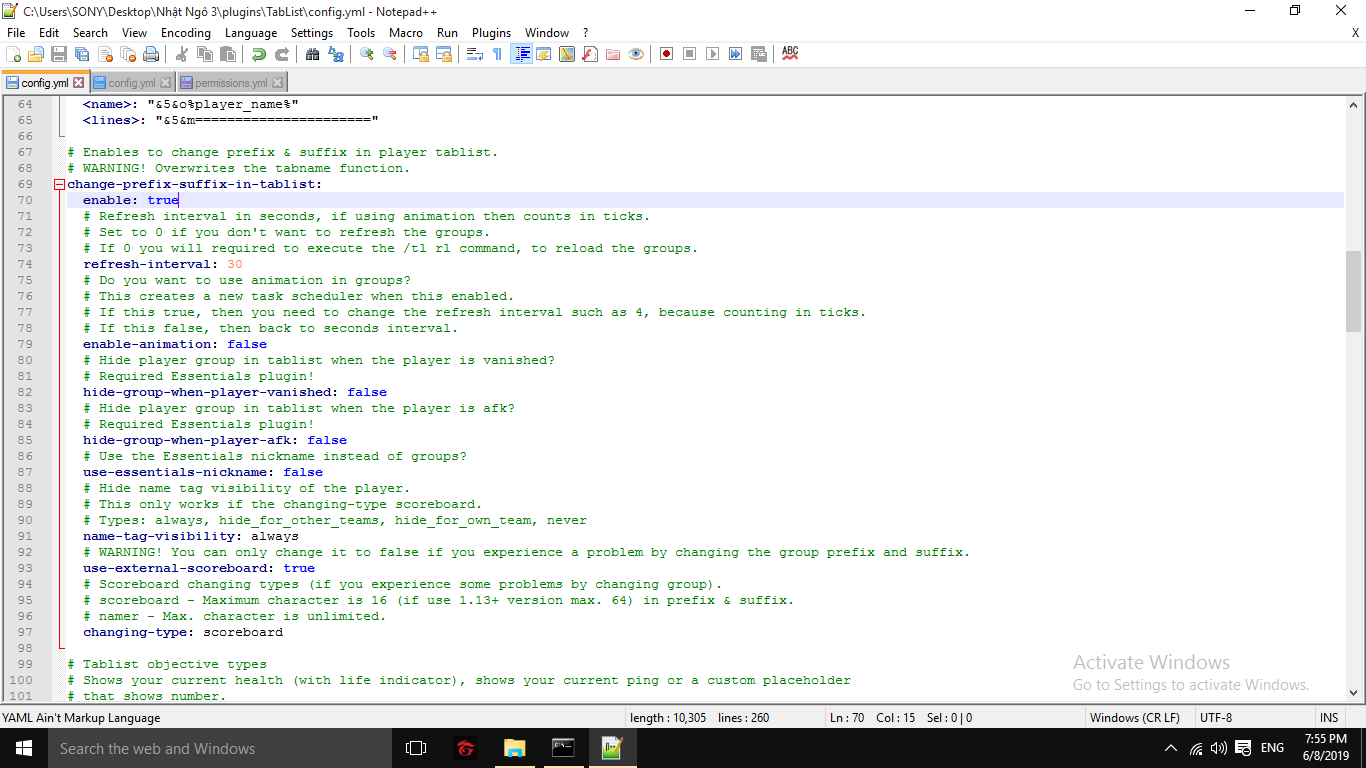Image resolution: width=1366 pixels, height=768 pixels.
Task: Collapse the change-prefix-suffix-in-tablist fold marker
Action: point(59,184)
